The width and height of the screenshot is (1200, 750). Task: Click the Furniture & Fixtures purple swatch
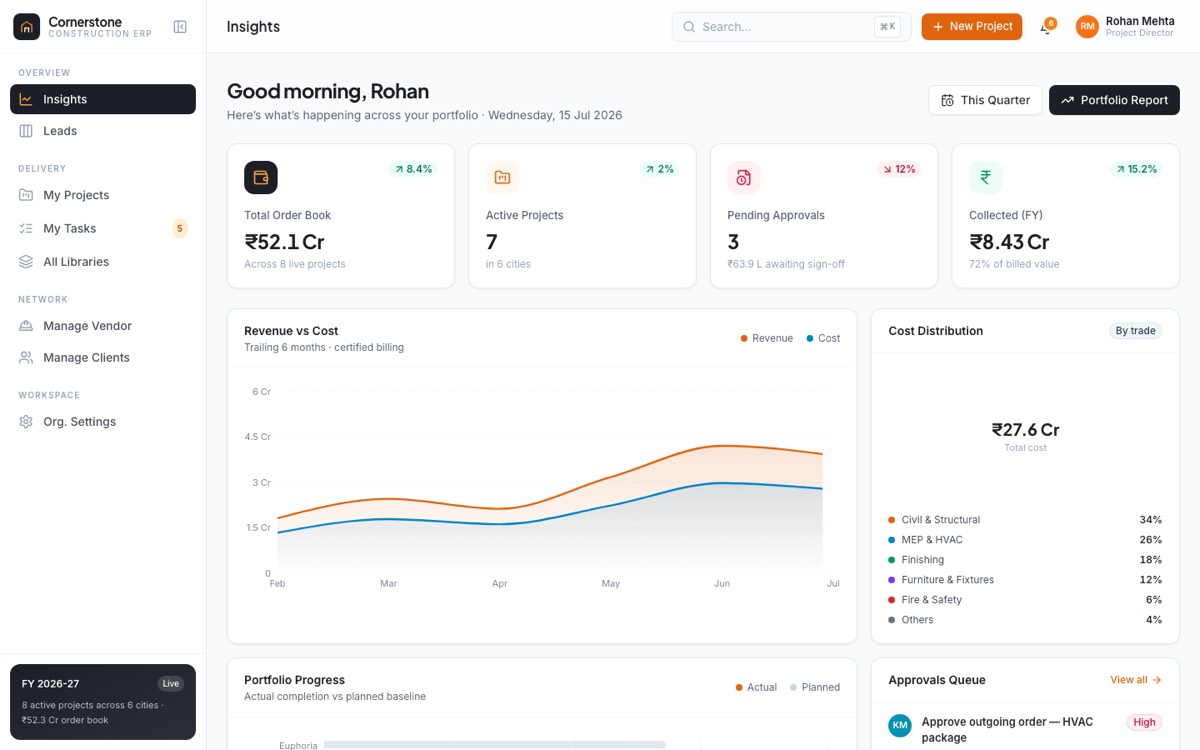(x=891, y=580)
